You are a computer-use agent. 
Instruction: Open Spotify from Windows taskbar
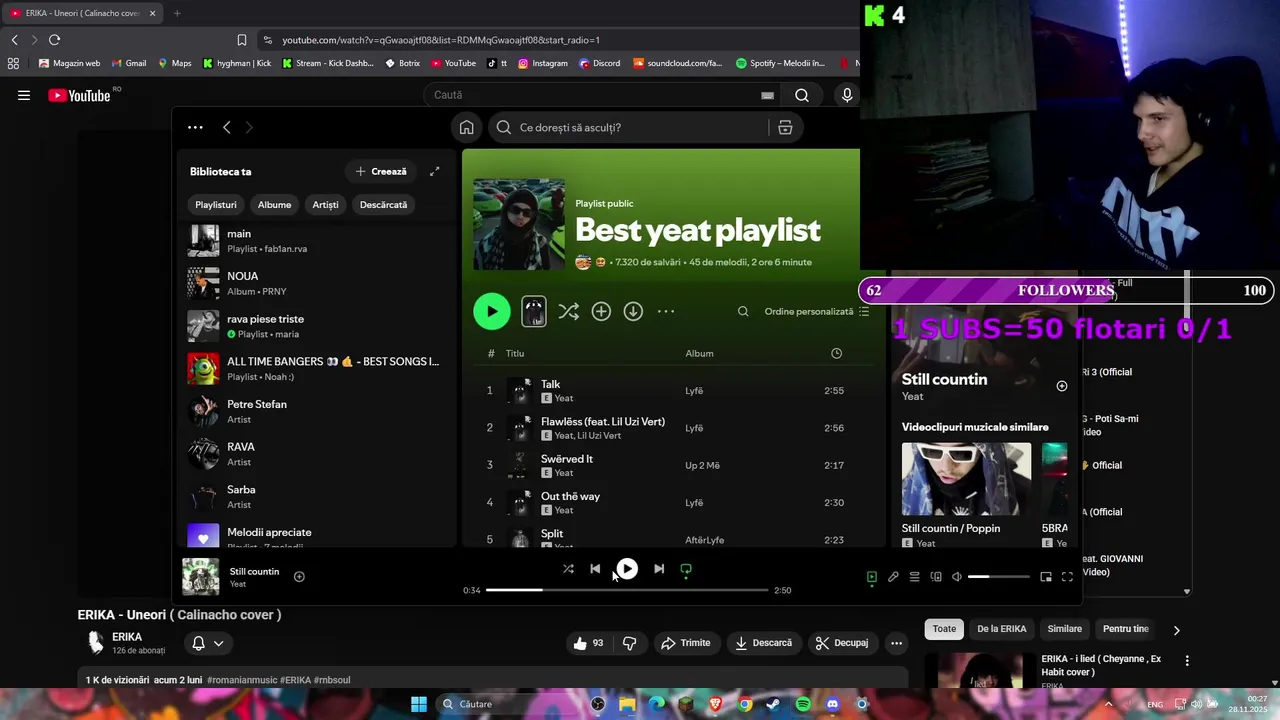coord(803,704)
